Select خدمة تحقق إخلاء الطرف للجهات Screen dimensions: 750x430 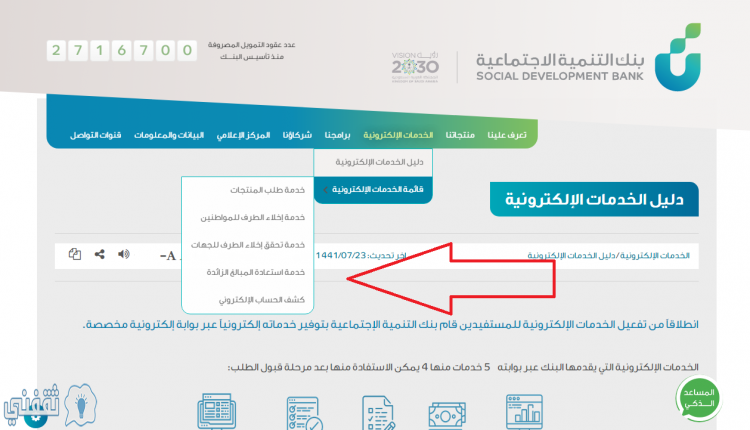coord(248,244)
